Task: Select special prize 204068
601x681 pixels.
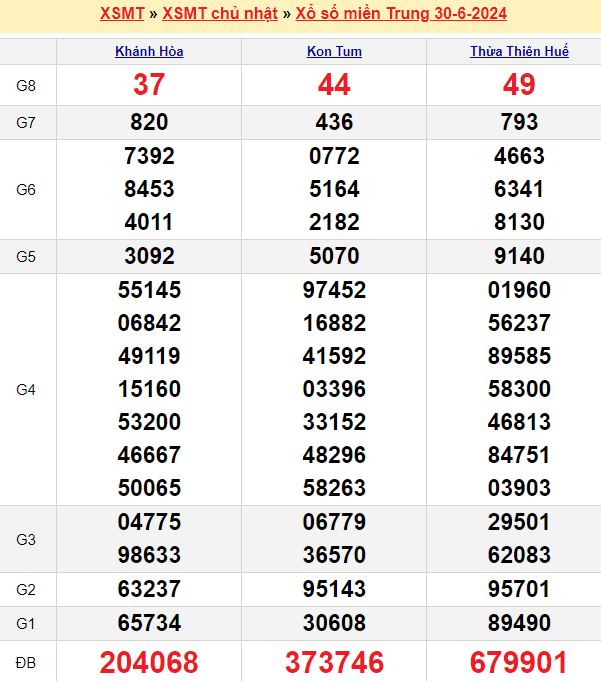Action: 149,662
